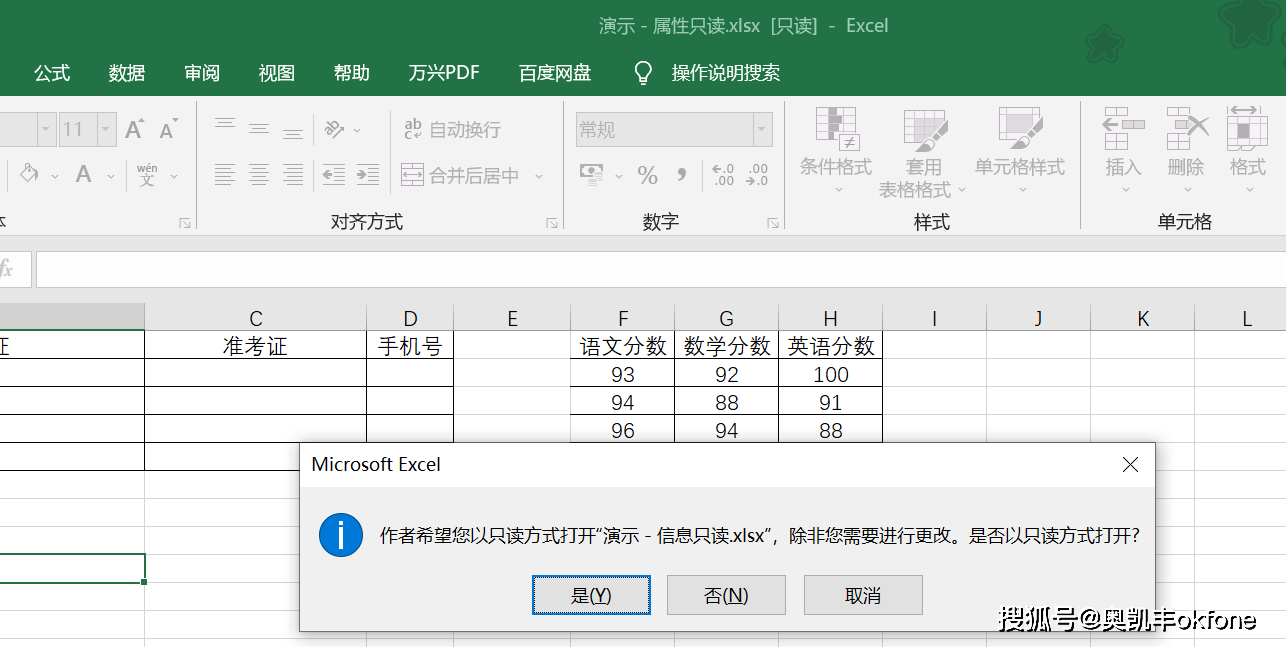
Task: Click the fx insert function icon
Action: (7, 269)
